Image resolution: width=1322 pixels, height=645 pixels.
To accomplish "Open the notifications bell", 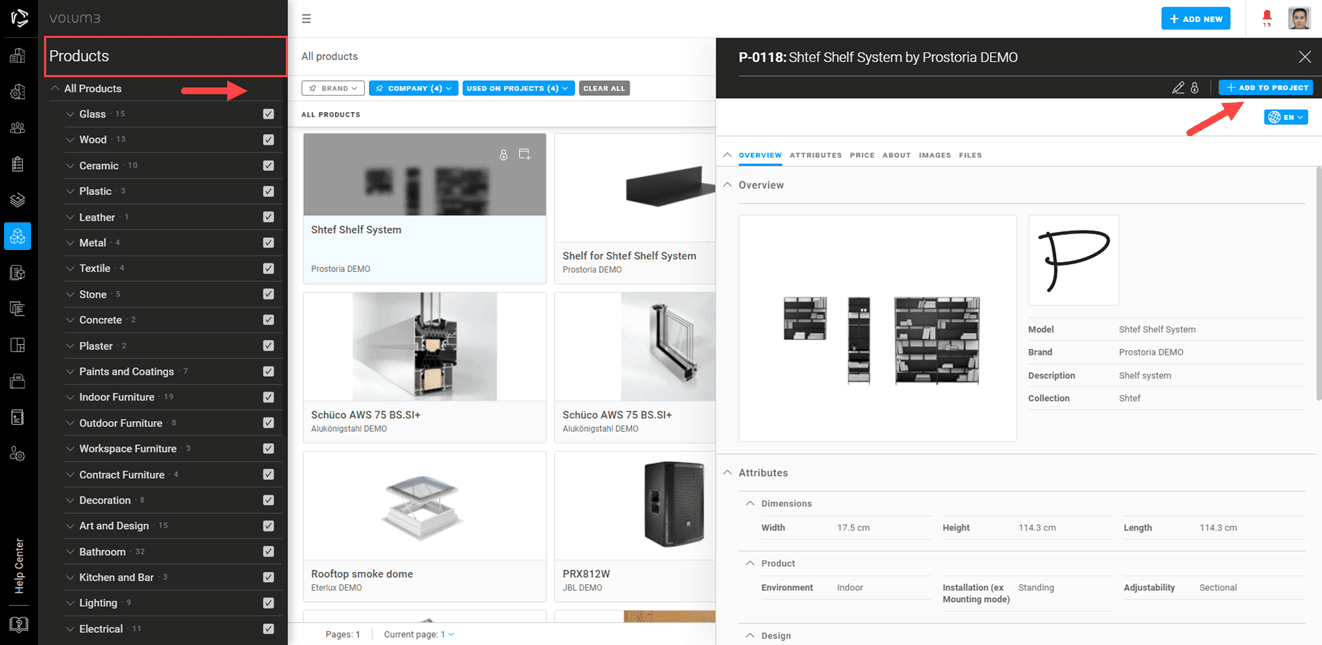I will [x=1267, y=18].
